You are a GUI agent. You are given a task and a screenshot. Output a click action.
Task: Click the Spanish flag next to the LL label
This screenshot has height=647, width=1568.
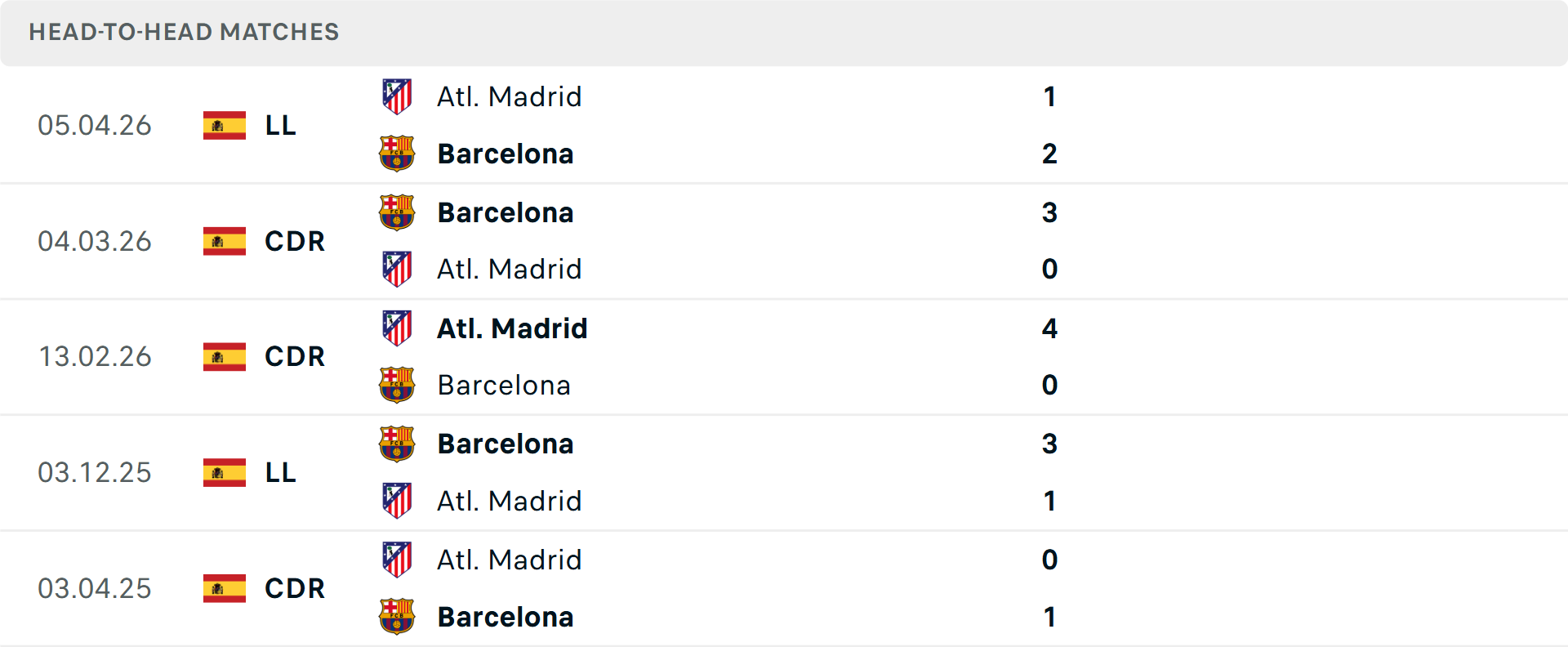pos(224,126)
